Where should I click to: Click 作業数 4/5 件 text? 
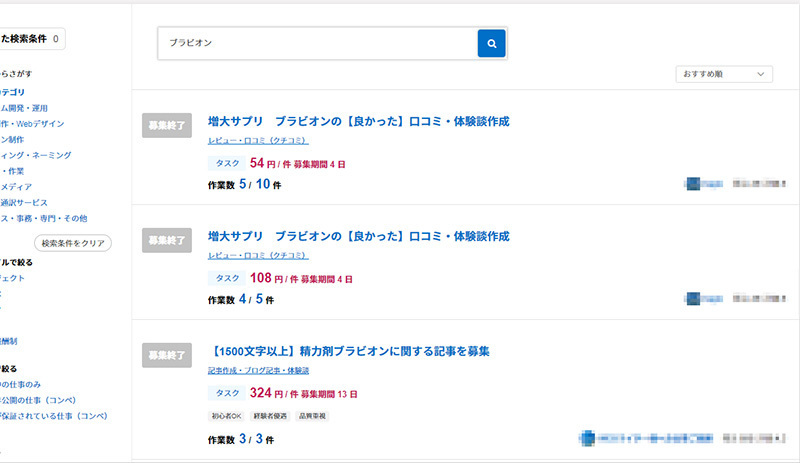click(241, 299)
